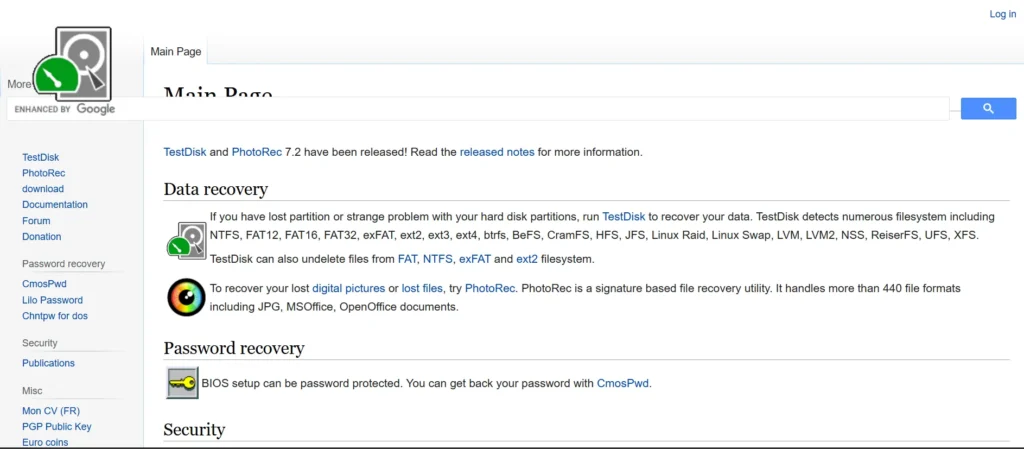Click 'run TestDisk' link in Data recovery
Screen dimensions: 1024x449
[x=624, y=216]
